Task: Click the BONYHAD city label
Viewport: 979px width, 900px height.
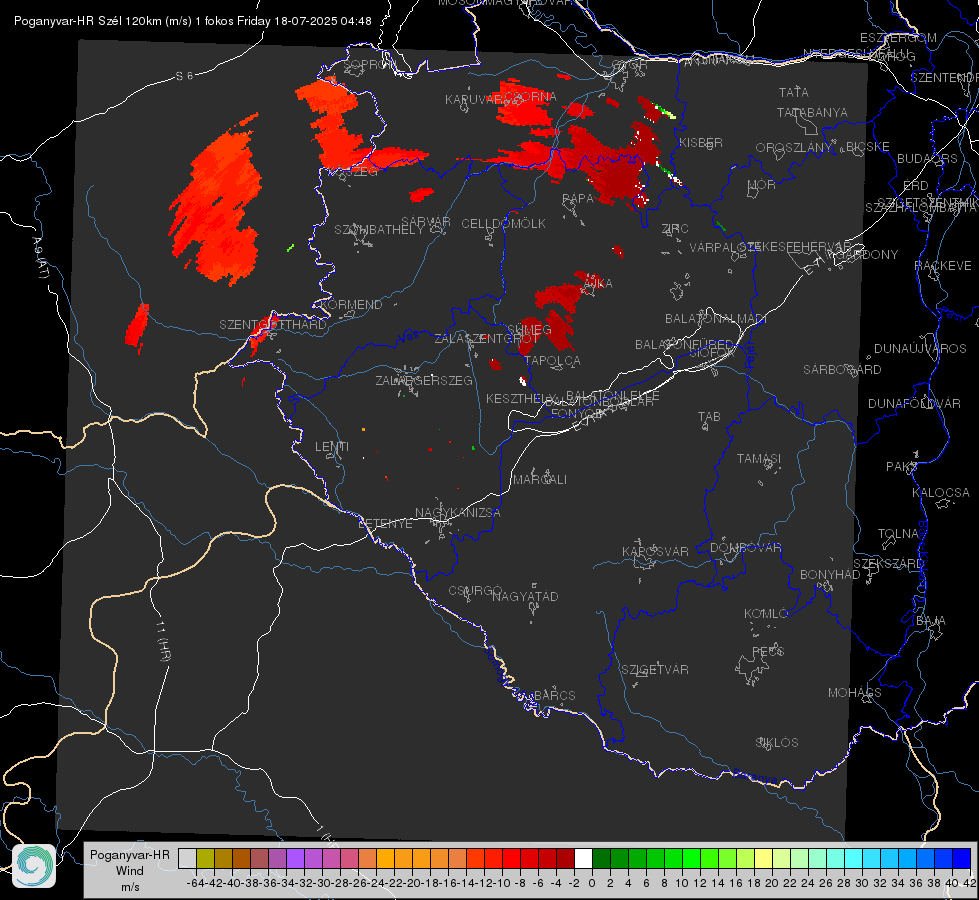Action: click(x=830, y=574)
